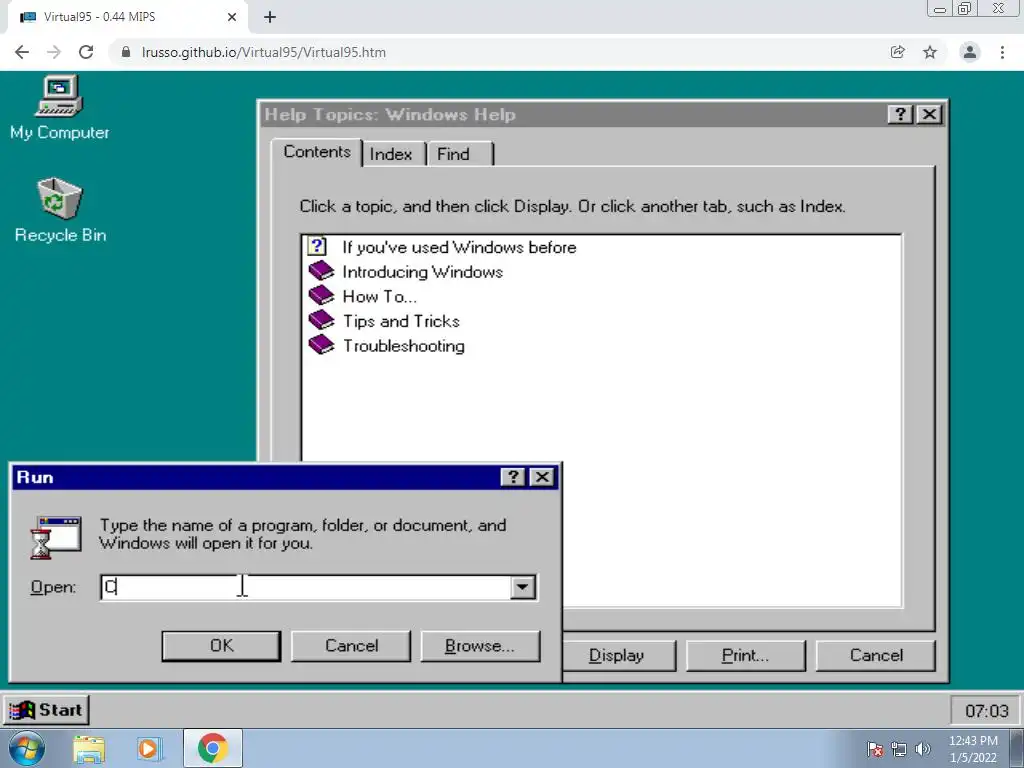Select the Troubleshooting book icon
1024x768 pixels.
click(x=321, y=345)
